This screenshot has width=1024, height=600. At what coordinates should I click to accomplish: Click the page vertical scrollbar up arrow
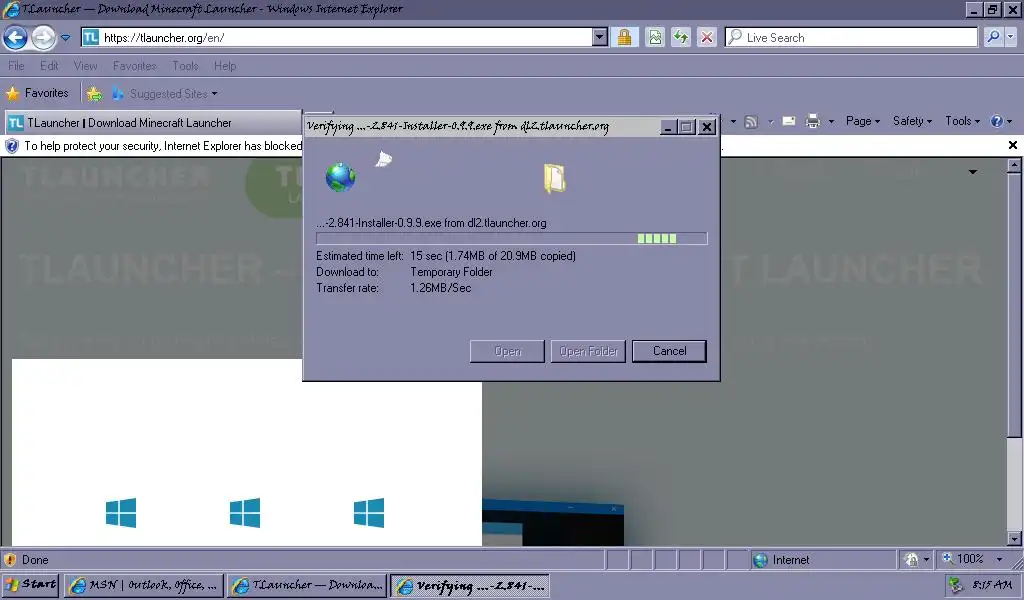tap(1014, 166)
